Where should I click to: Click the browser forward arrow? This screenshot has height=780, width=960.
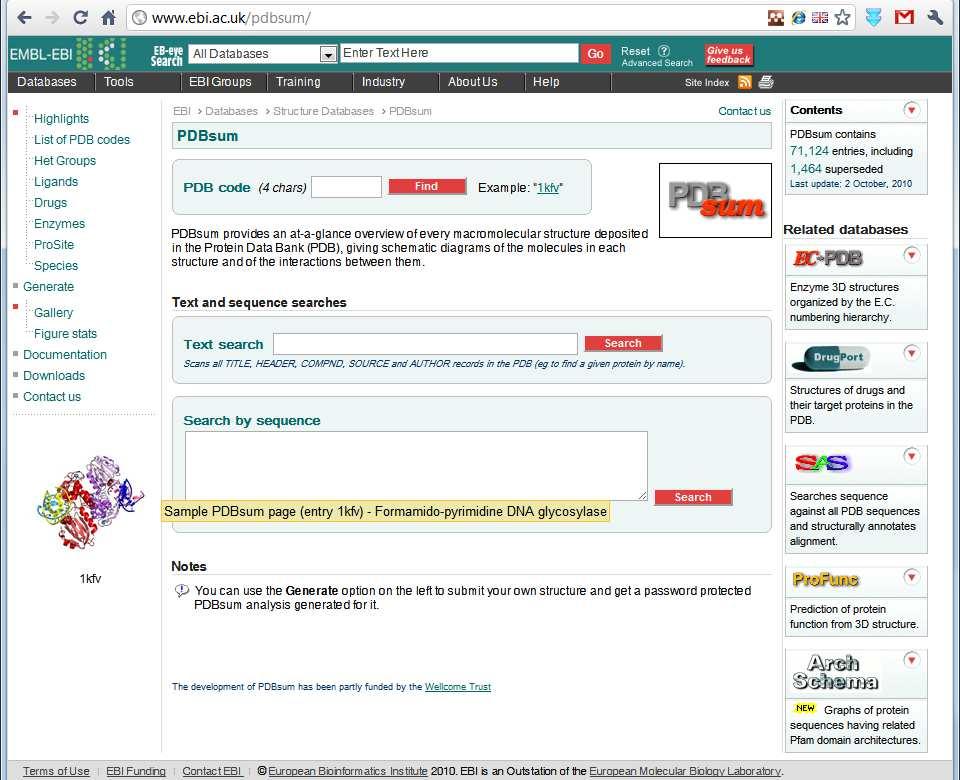point(53,18)
